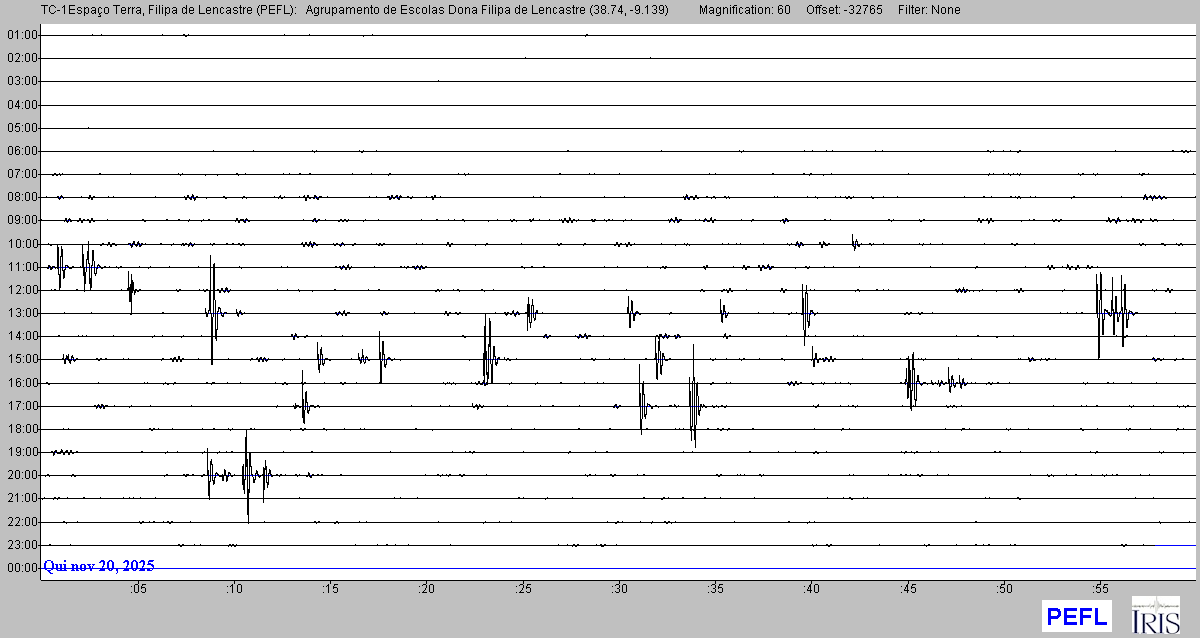Click the 12:00 hour label
The height and width of the screenshot is (638, 1200).
[x=22, y=290]
